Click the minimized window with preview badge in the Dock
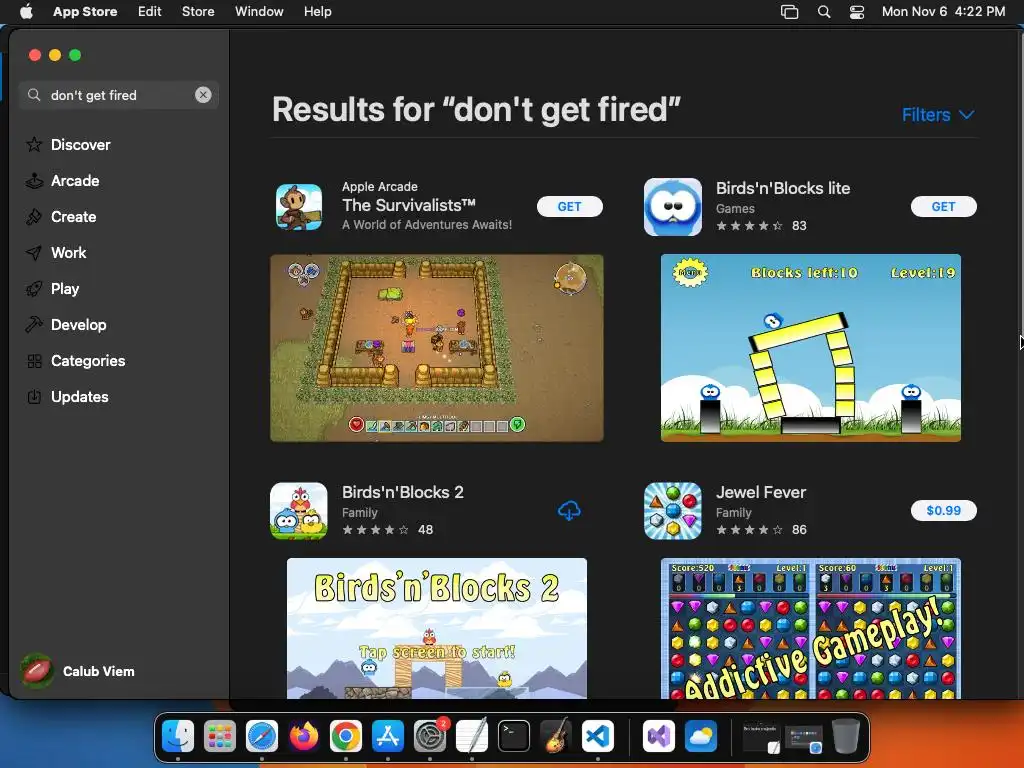This screenshot has width=1024, height=768. pos(804,737)
